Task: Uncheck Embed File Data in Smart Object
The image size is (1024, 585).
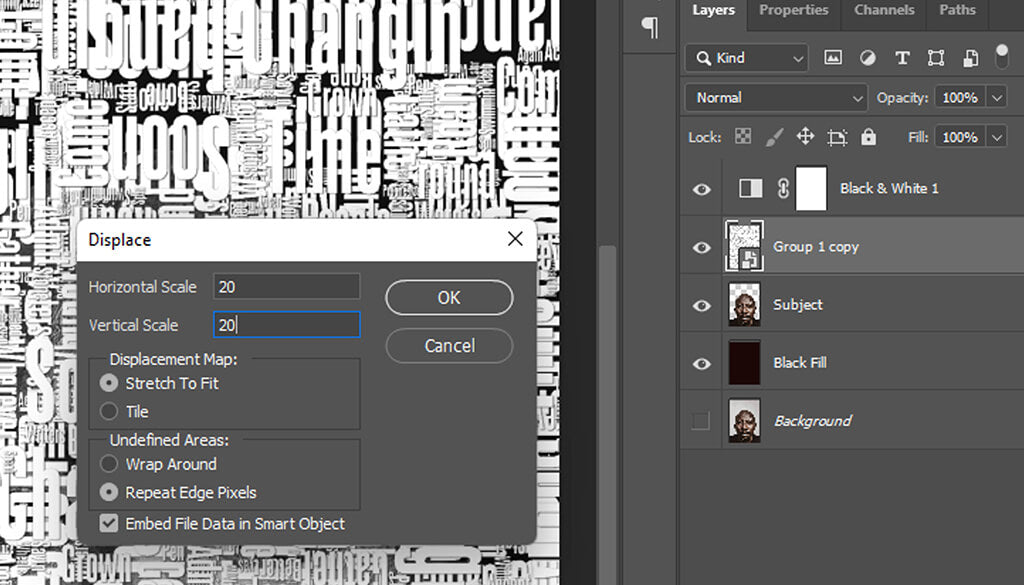Action: pos(108,523)
